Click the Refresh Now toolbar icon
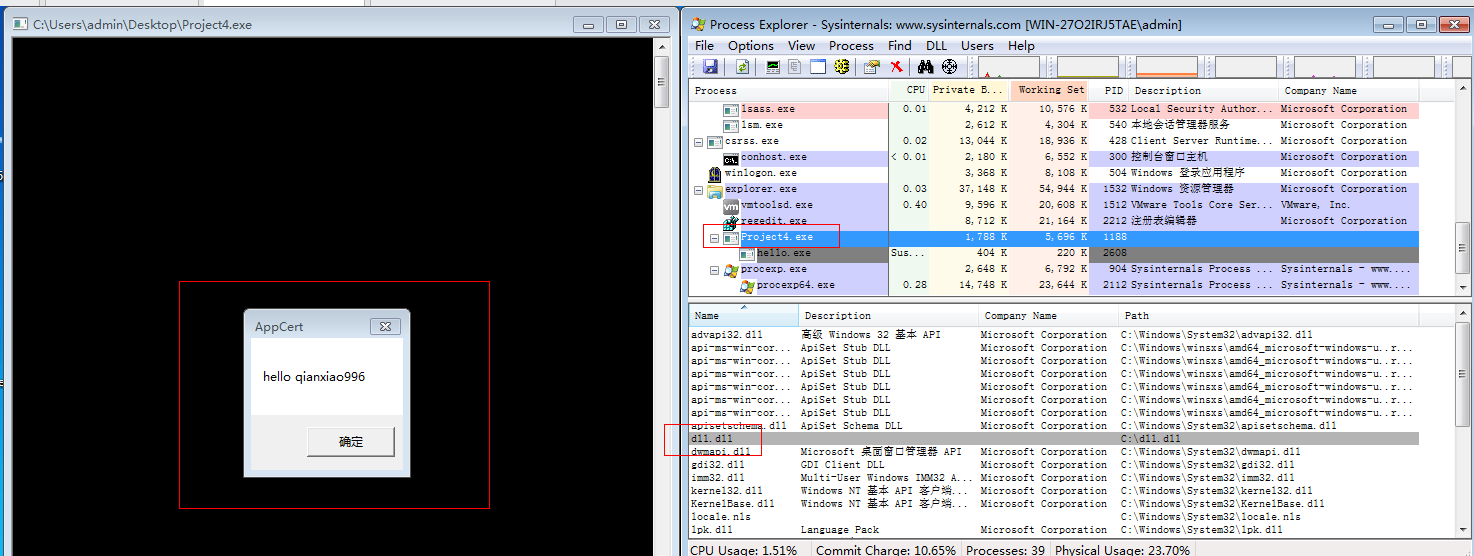 [x=742, y=67]
